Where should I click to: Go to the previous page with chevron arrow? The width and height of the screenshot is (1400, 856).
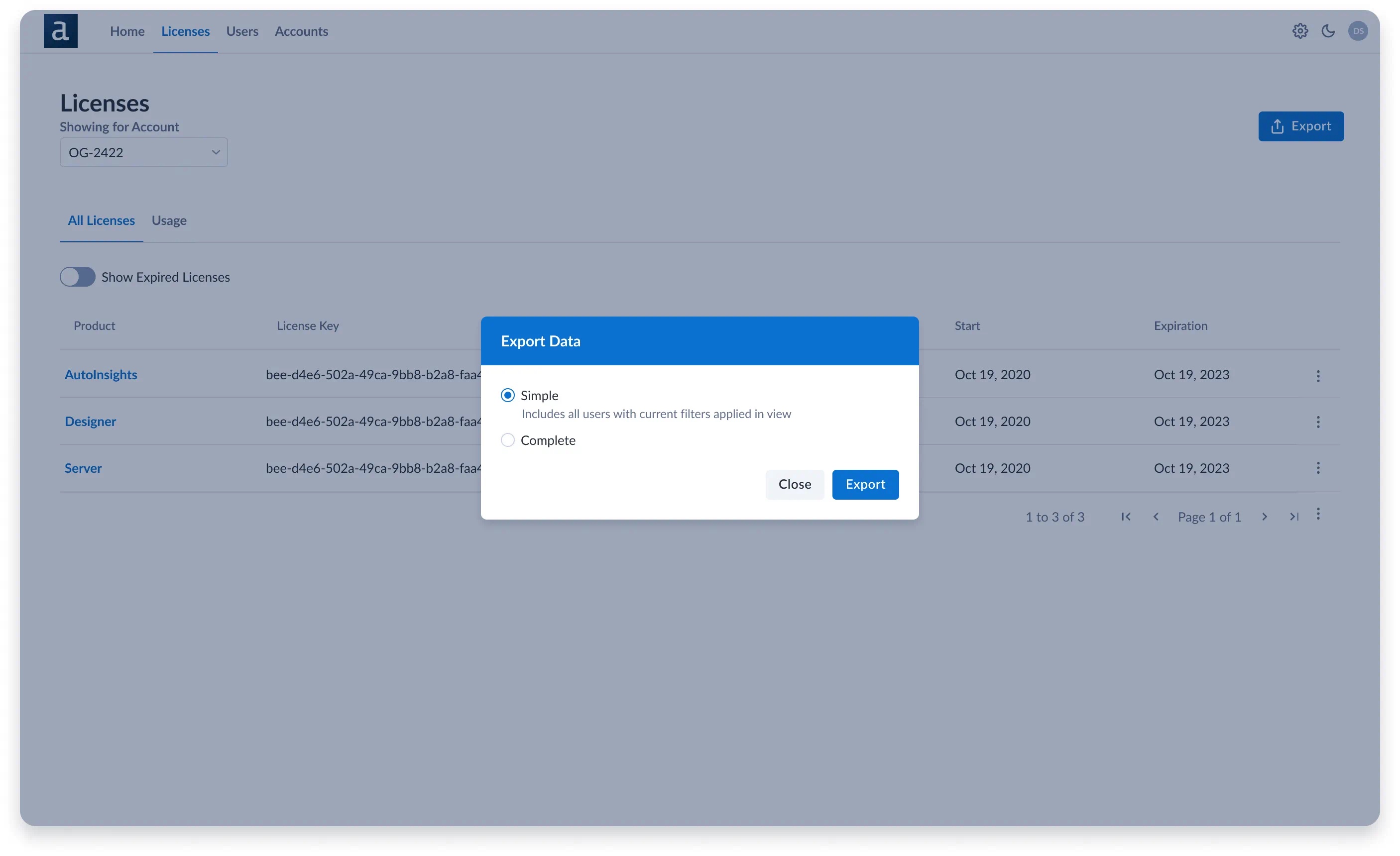coord(1156,517)
